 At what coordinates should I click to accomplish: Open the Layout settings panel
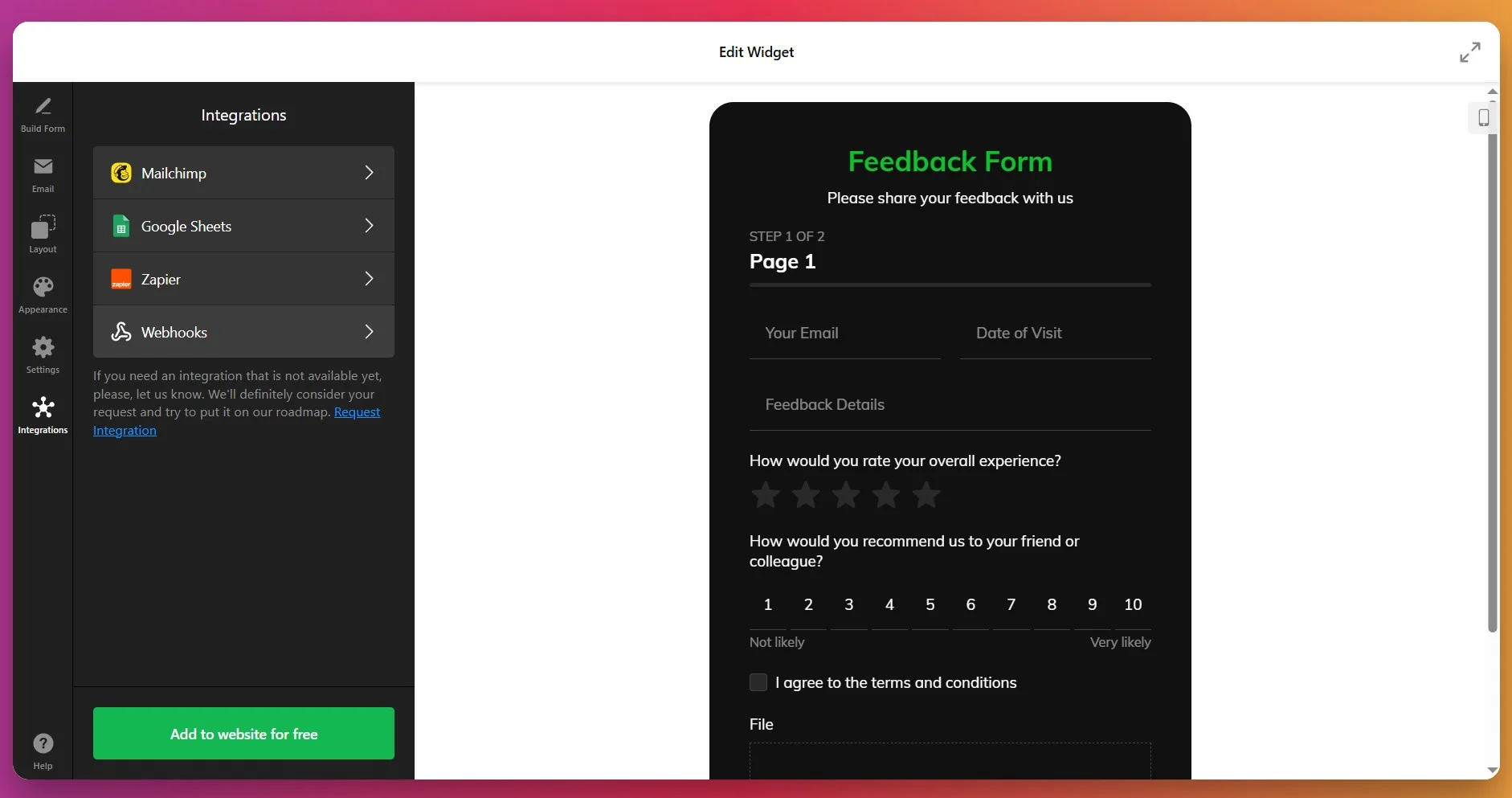click(x=43, y=233)
